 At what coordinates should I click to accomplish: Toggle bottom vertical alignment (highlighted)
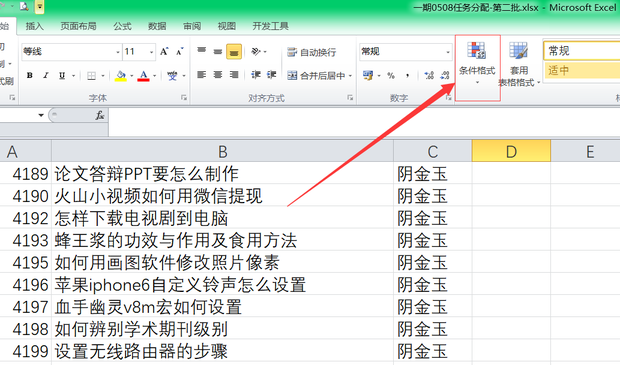234,51
